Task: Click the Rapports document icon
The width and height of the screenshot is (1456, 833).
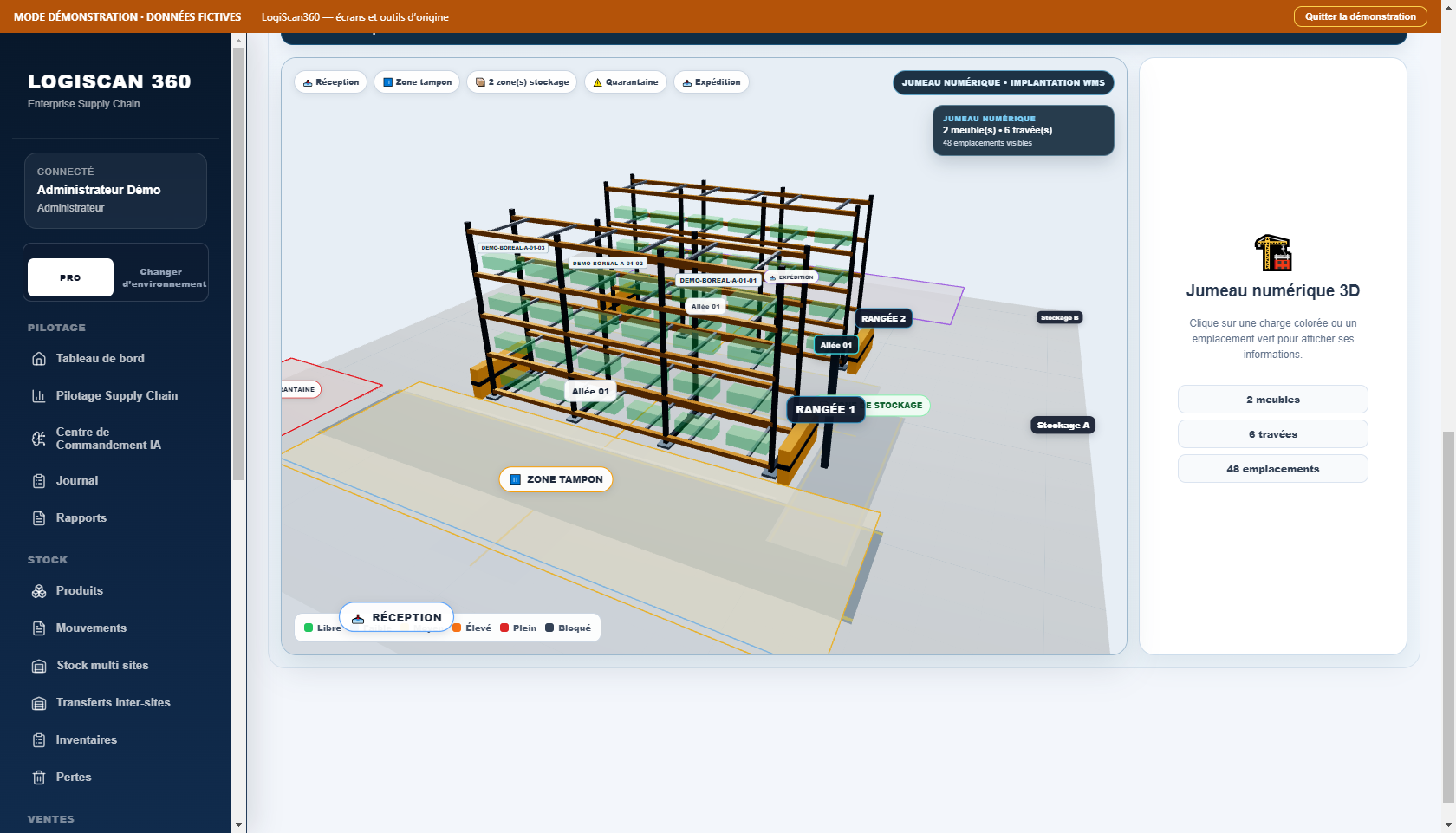Action: (x=39, y=518)
